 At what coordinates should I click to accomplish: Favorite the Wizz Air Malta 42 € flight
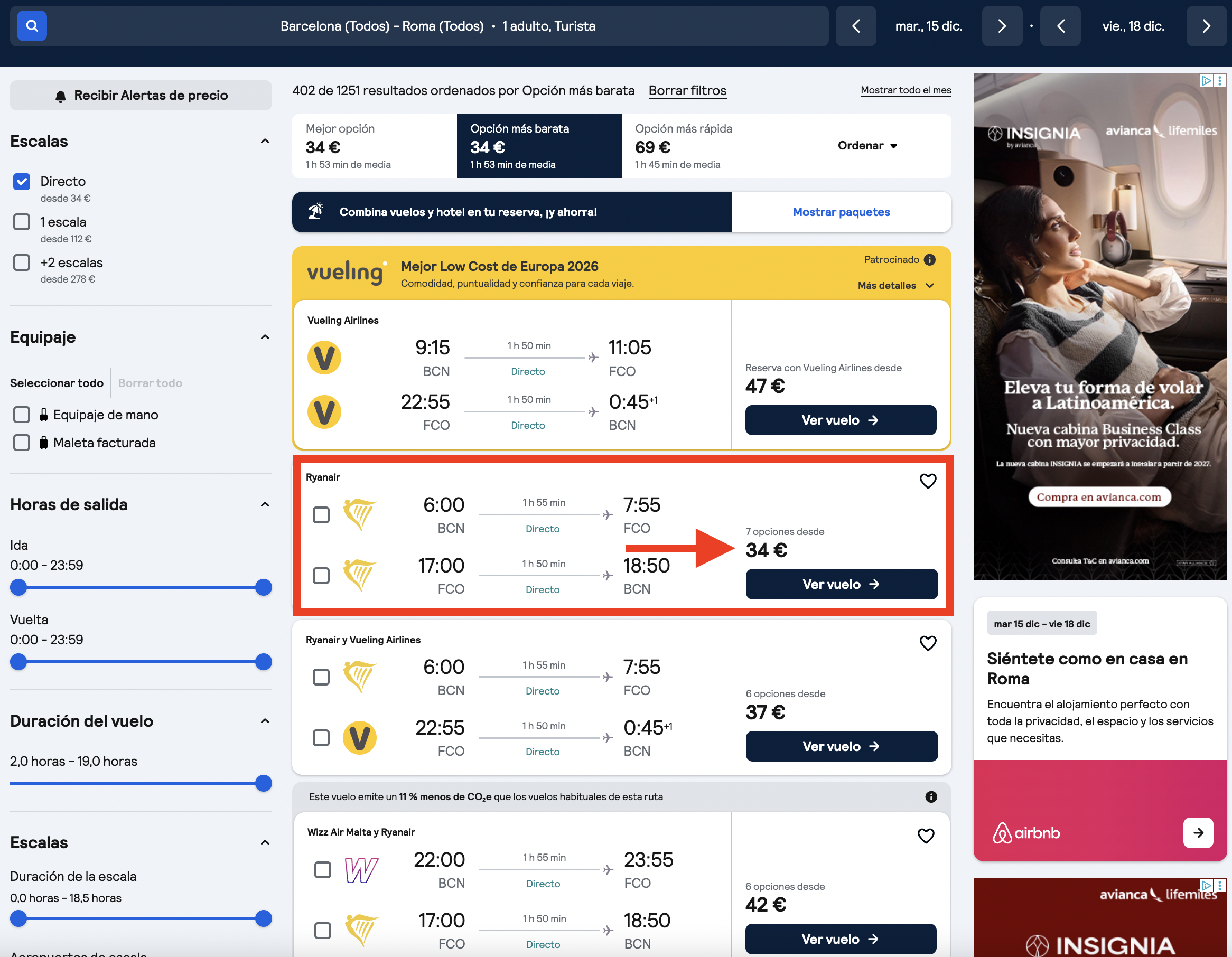[x=926, y=835]
